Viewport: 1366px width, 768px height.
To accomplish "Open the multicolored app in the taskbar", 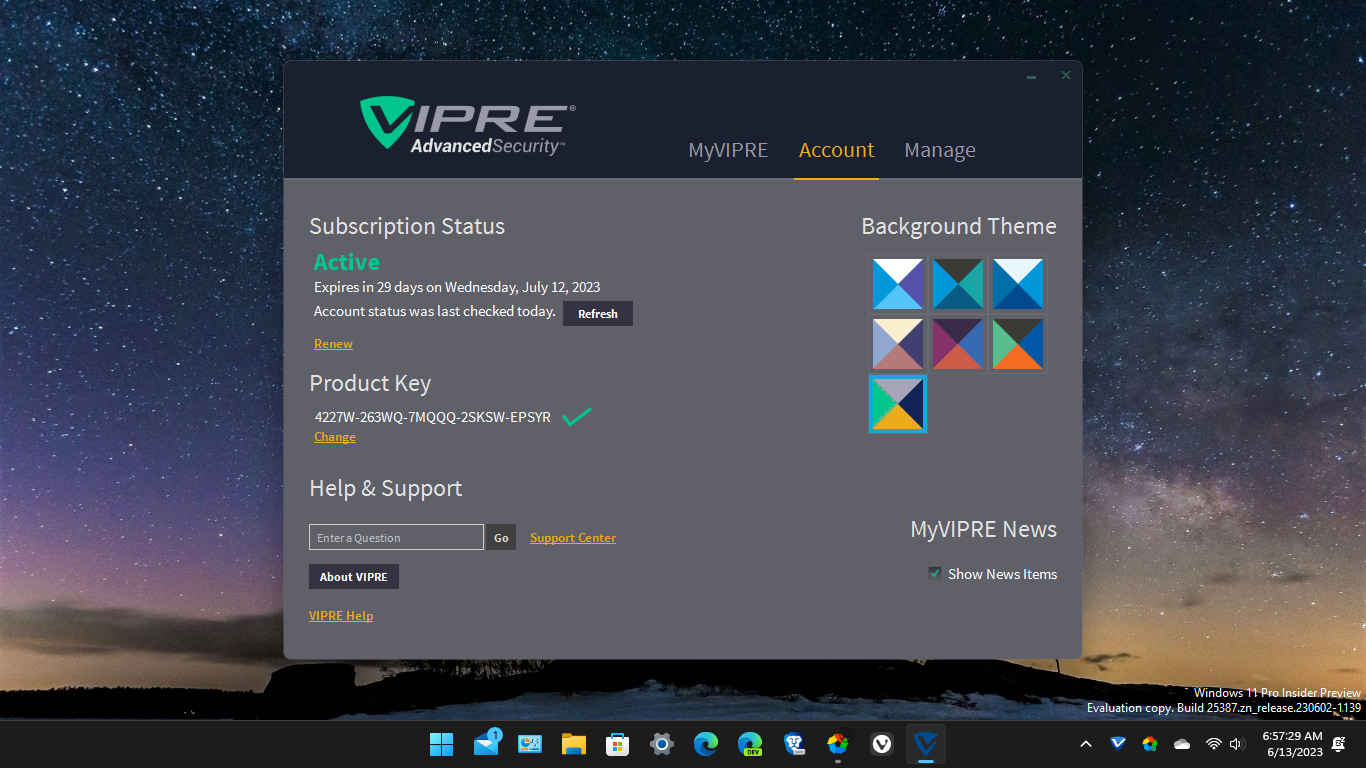I will [838, 744].
